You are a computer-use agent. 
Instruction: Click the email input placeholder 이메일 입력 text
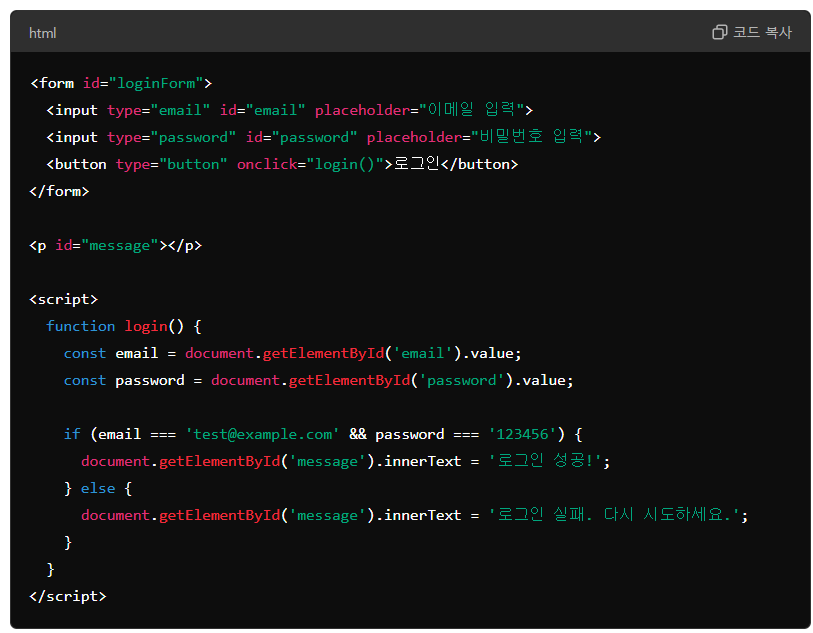coord(472,110)
